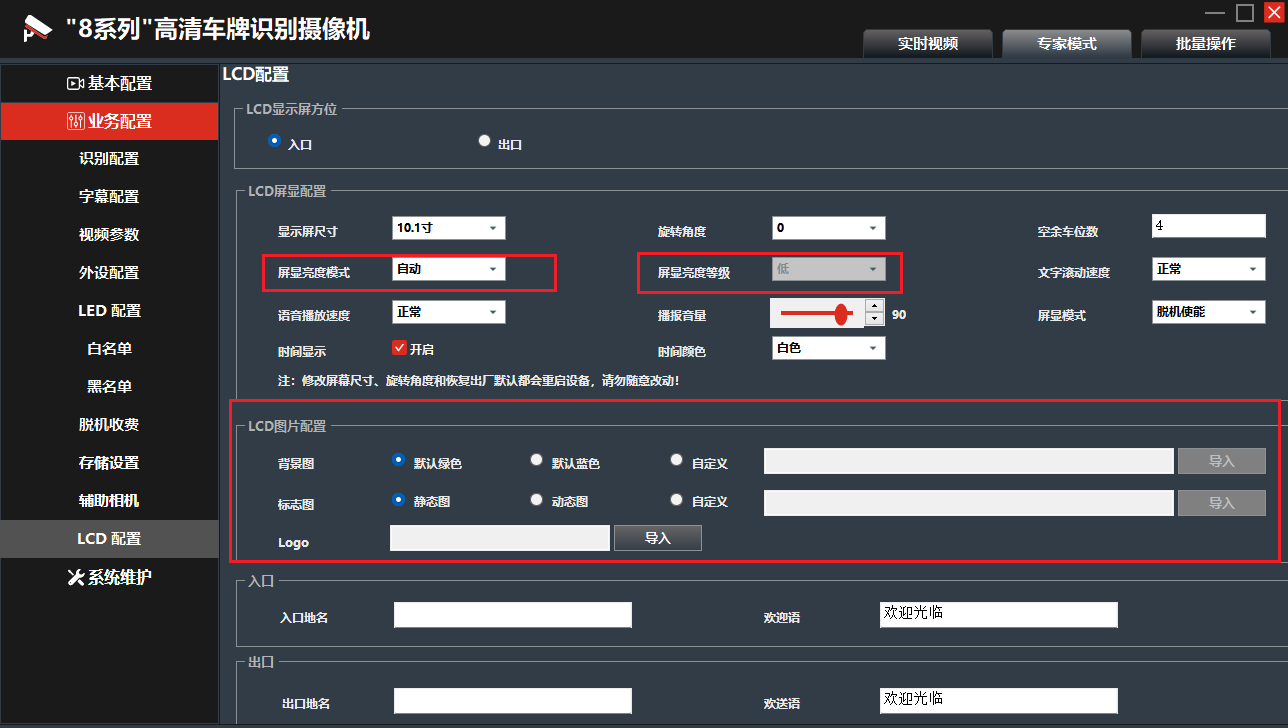1288x728 pixels.
Task: Open 业务配置 in the sidebar
Action: 109,121
